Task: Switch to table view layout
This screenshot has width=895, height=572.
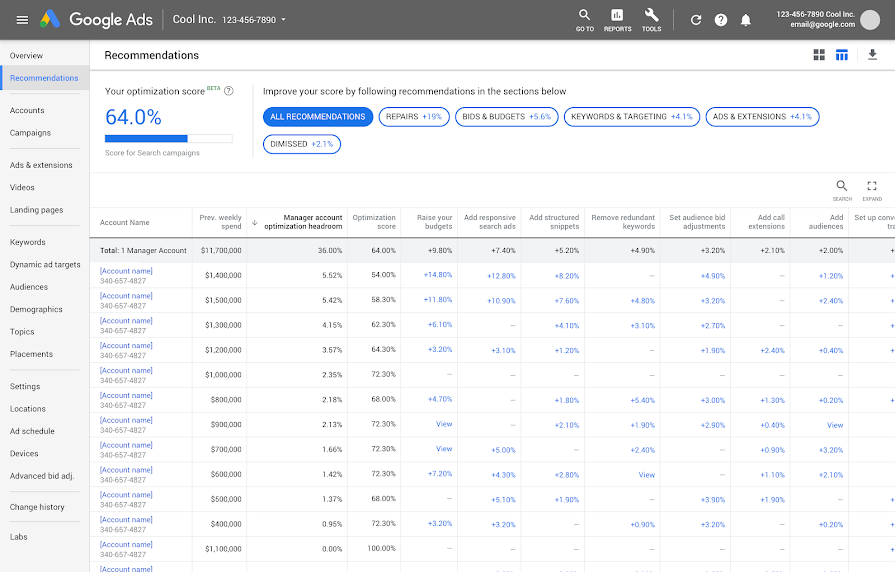Action: point(842,55)
